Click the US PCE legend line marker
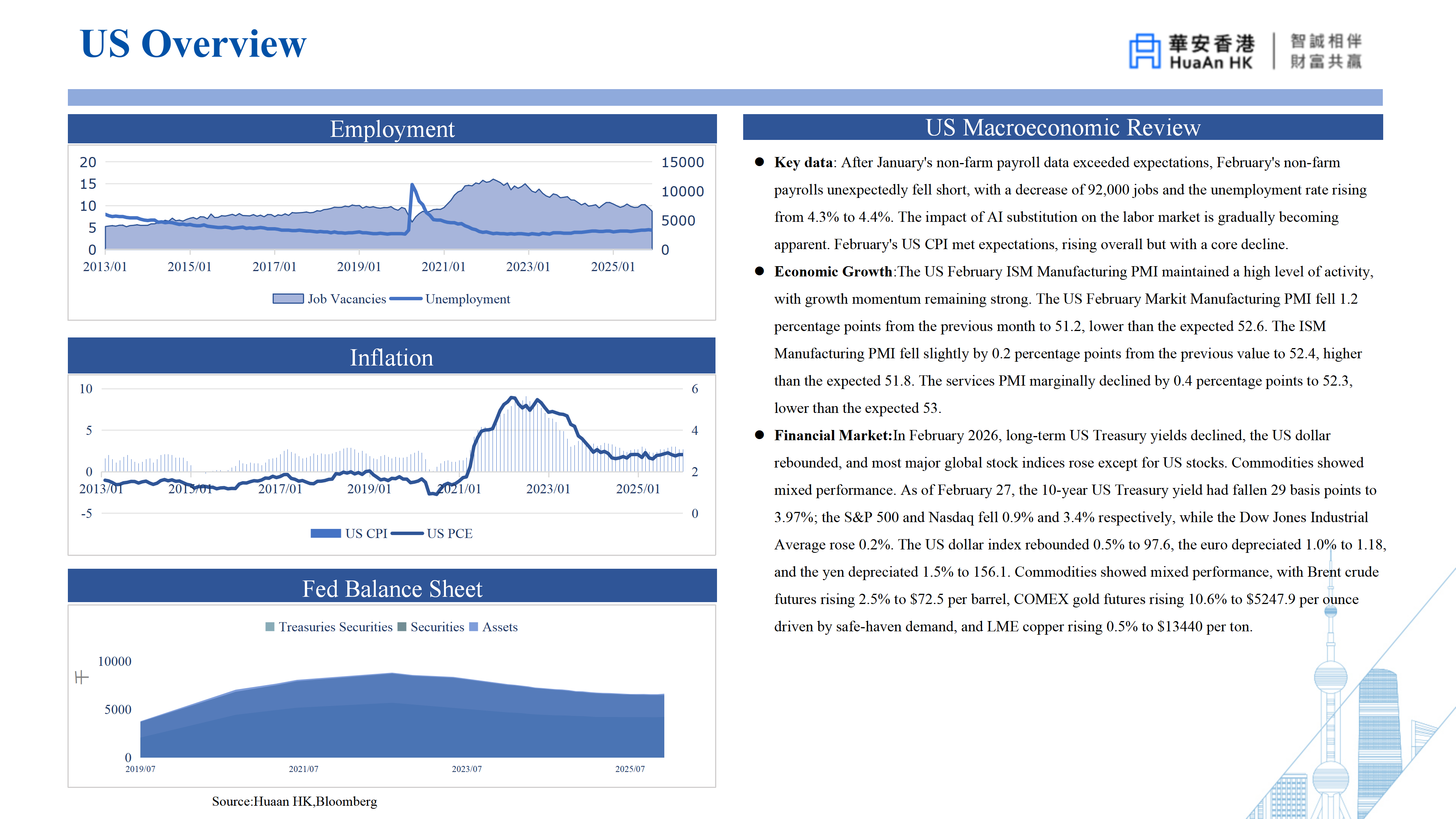 (407, 533)
